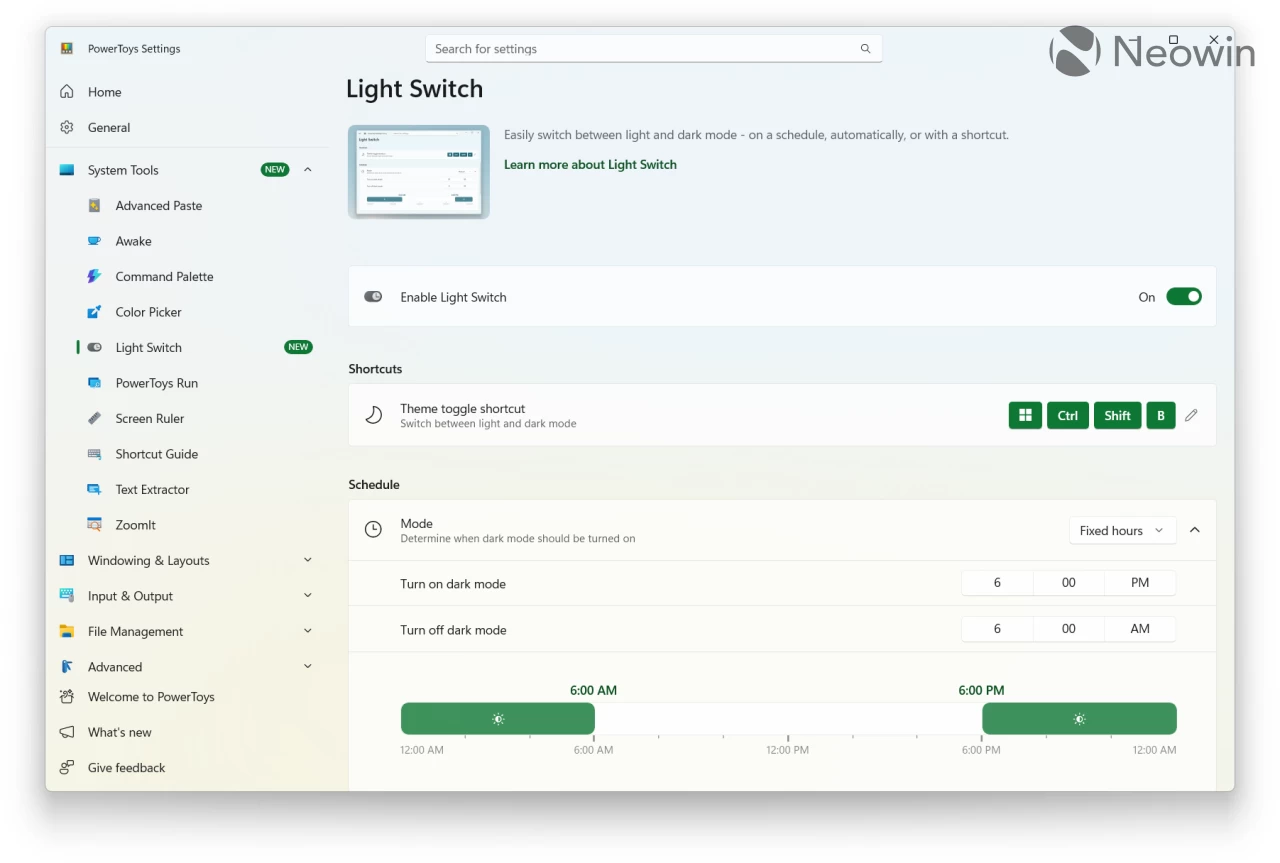
Task: Turn off the Enable Light Switch toggle
Action: point(1183,297)
